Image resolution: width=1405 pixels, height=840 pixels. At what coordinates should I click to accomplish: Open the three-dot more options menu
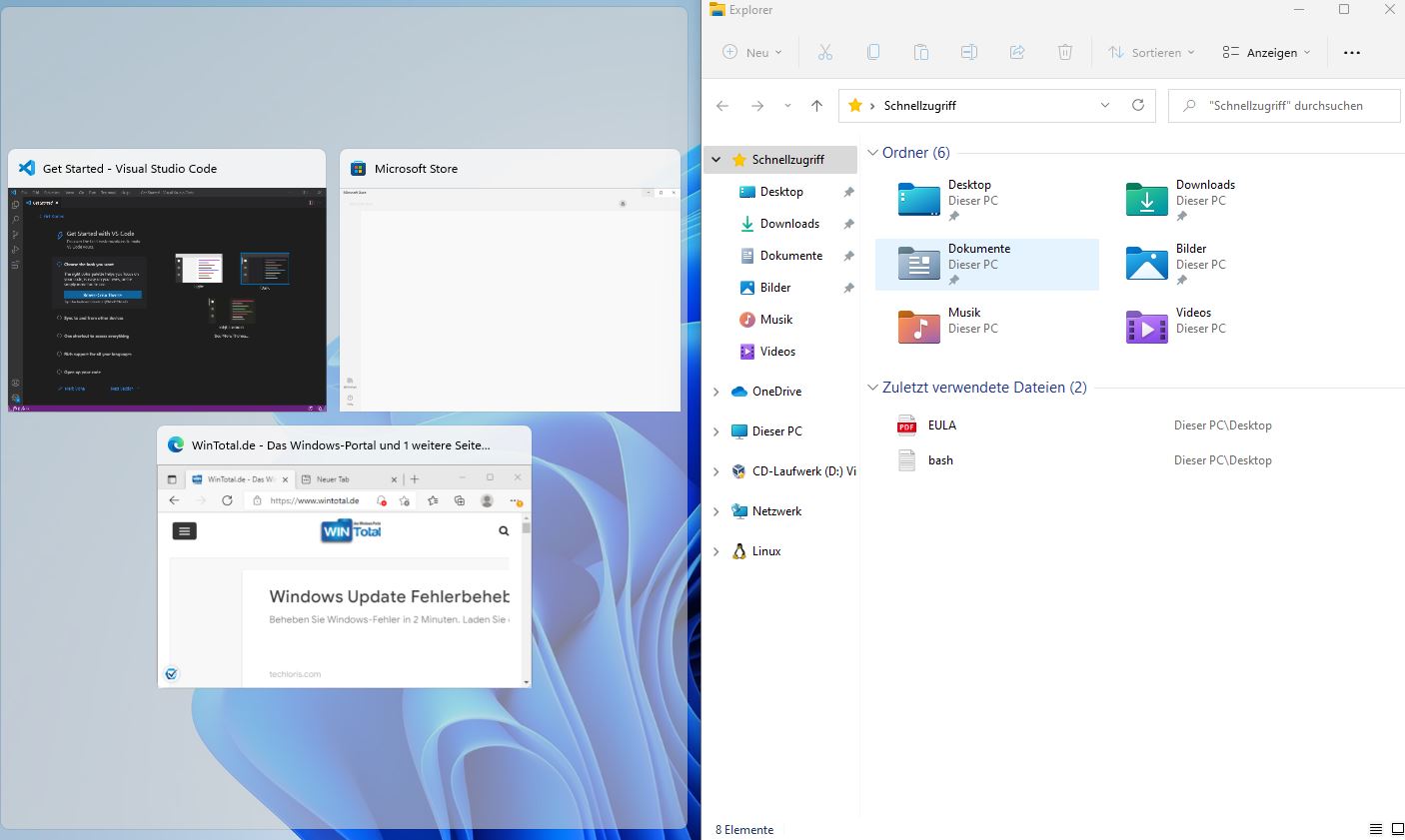click(x=1351, y=52)
